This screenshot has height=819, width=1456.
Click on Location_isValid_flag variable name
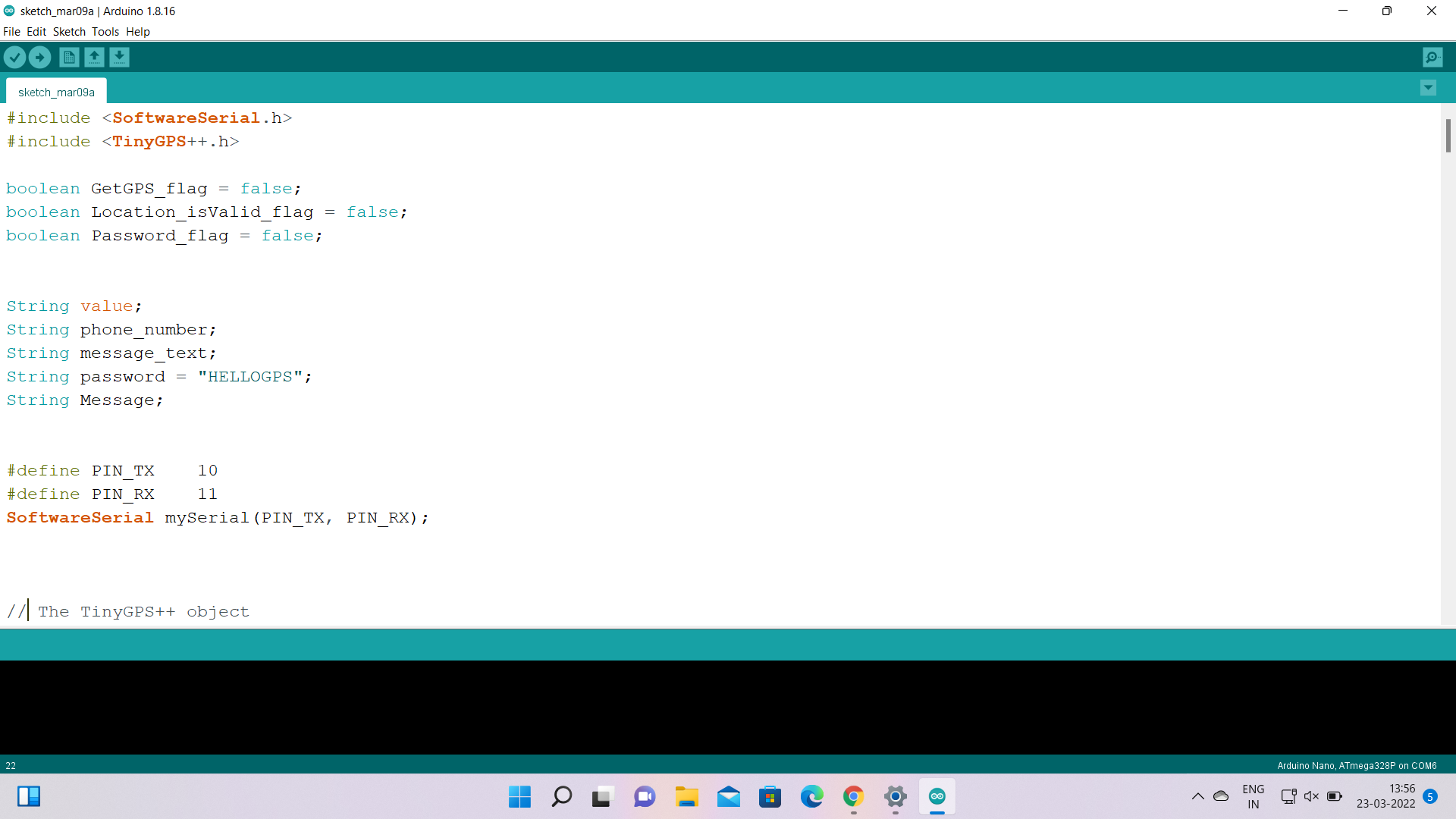tap(202, 212)
